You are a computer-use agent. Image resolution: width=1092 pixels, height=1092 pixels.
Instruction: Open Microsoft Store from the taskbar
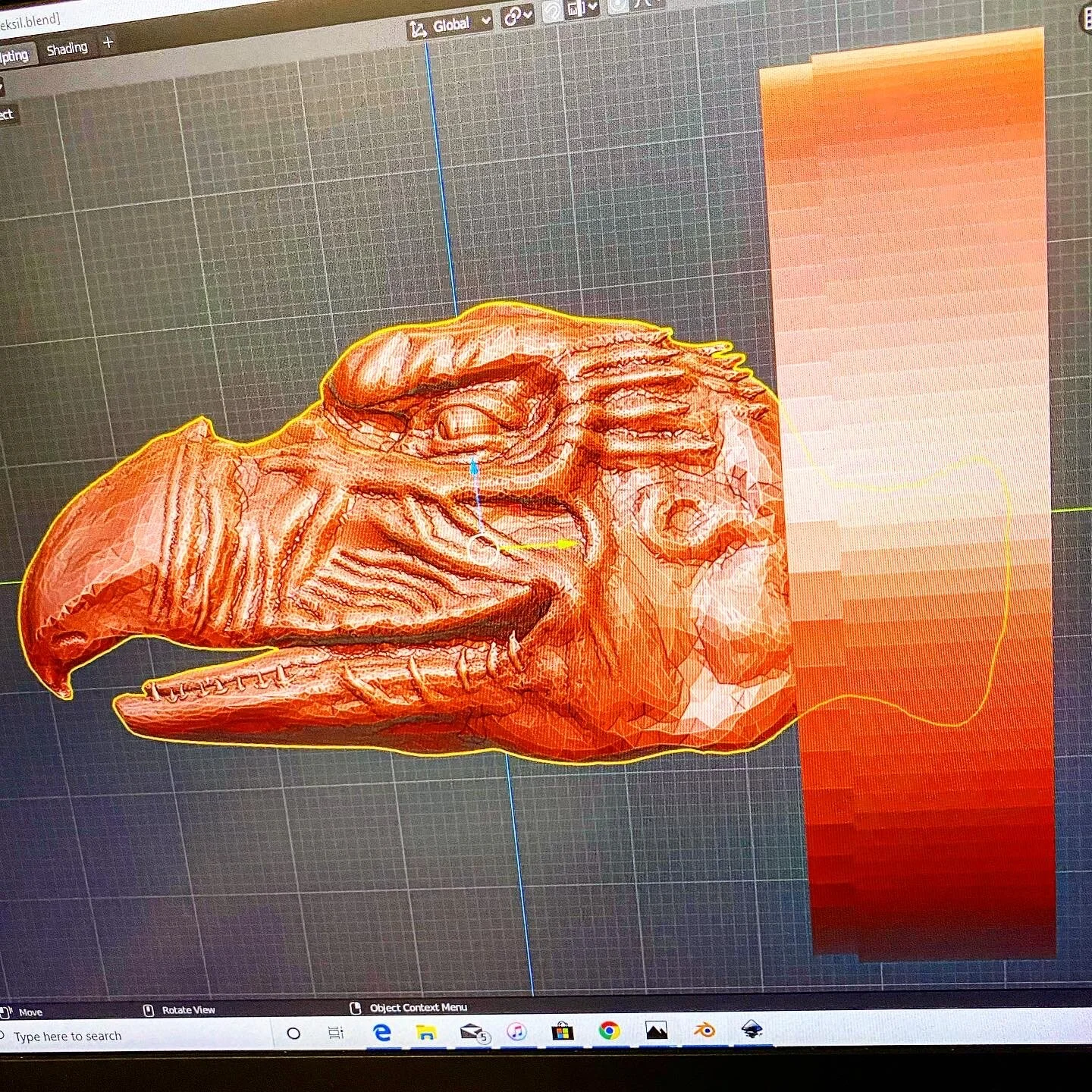tap(562, 1031)
